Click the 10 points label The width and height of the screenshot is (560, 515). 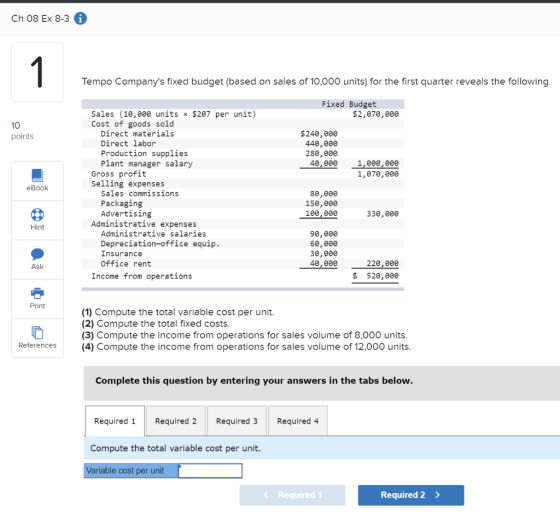point(22,131)
